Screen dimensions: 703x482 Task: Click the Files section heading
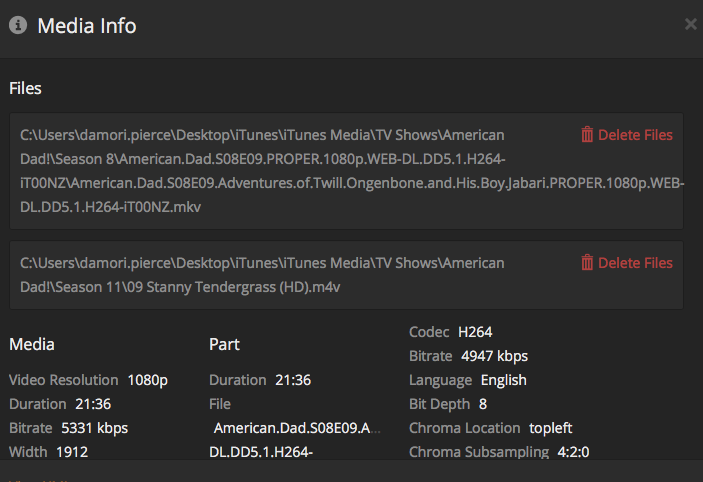click(x=25, y=88)
